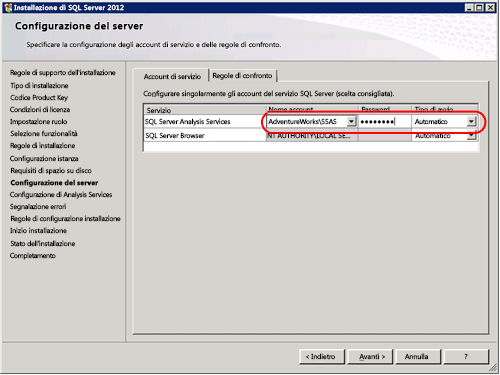The width and height of the screenshot is (500, 375).
Task: Click the window resize grip in corner
Action: click(493, 368)
